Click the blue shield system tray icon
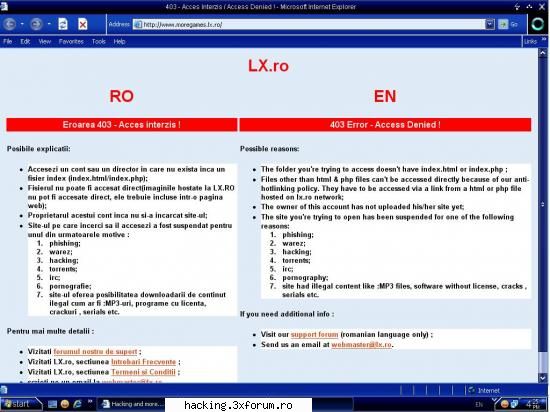Screen dimensions: 550x412 [514, 404]
